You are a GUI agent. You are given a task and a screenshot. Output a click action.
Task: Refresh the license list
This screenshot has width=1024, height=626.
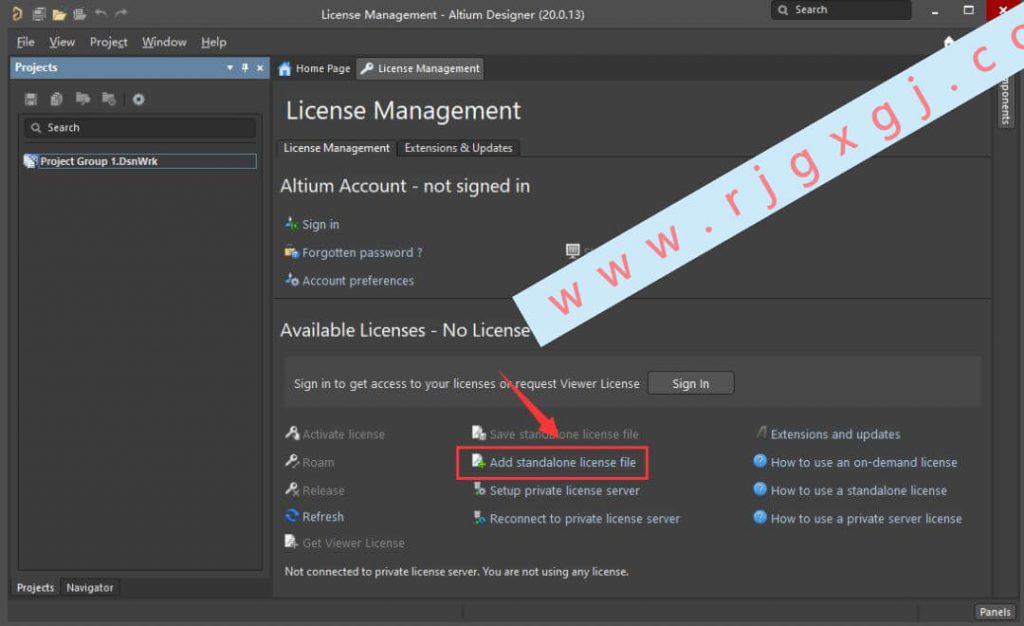click(315, 516)
